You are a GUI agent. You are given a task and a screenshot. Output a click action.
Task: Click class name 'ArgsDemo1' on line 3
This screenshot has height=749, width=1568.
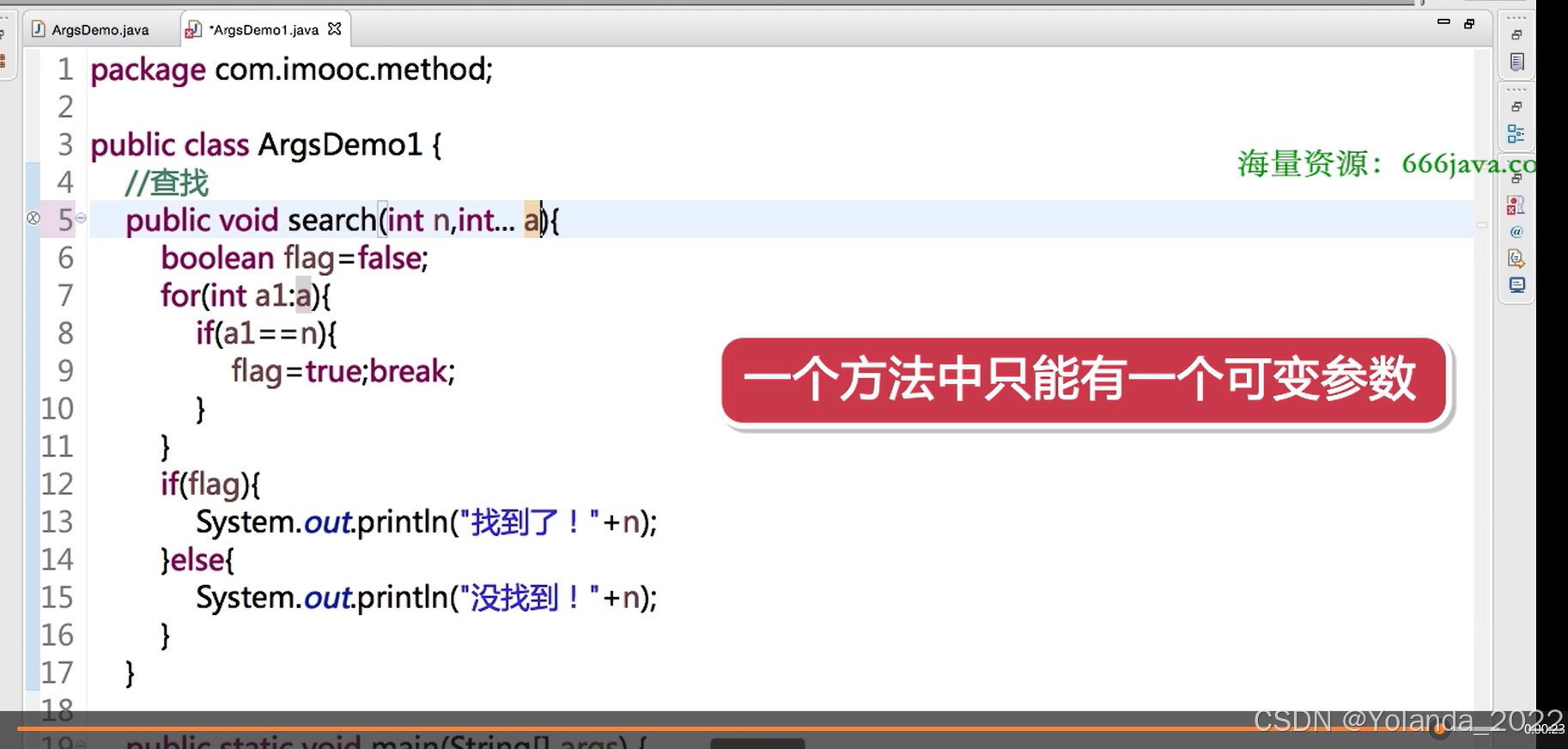[340, 145]
